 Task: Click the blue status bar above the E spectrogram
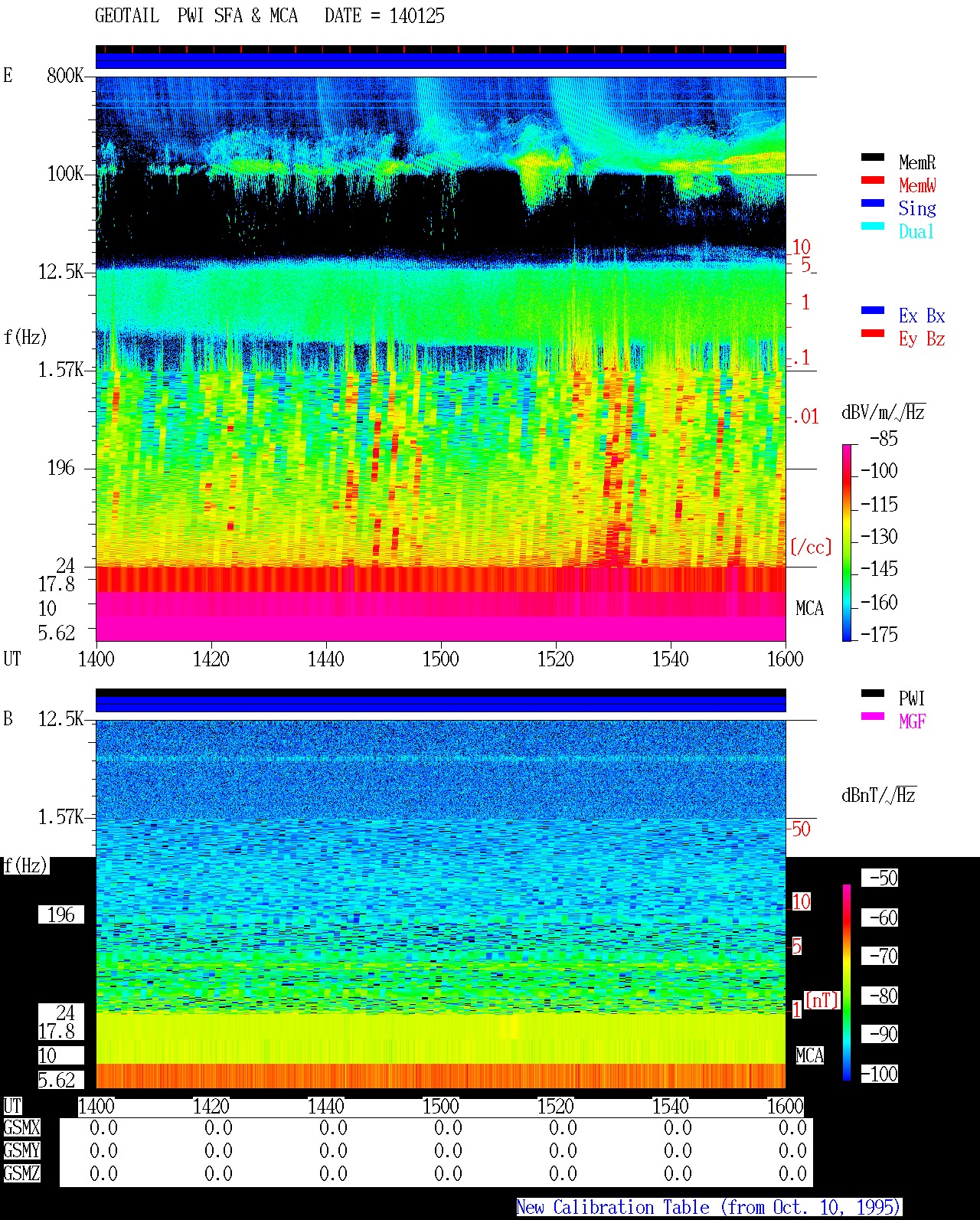point(441,61)
